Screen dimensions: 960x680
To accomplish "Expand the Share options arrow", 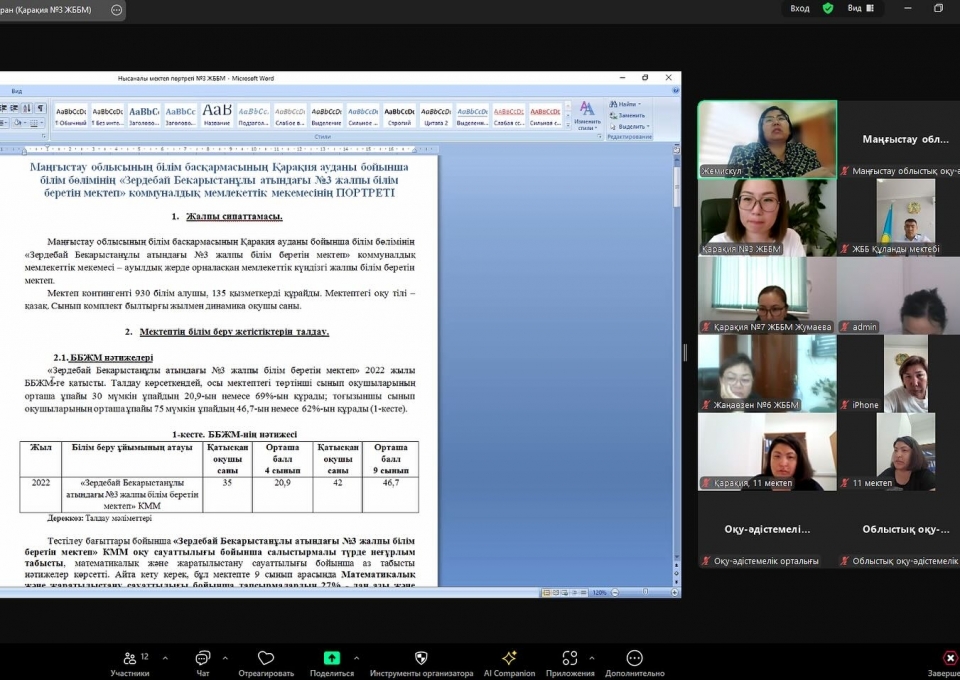I will click(x=356, y=658).
